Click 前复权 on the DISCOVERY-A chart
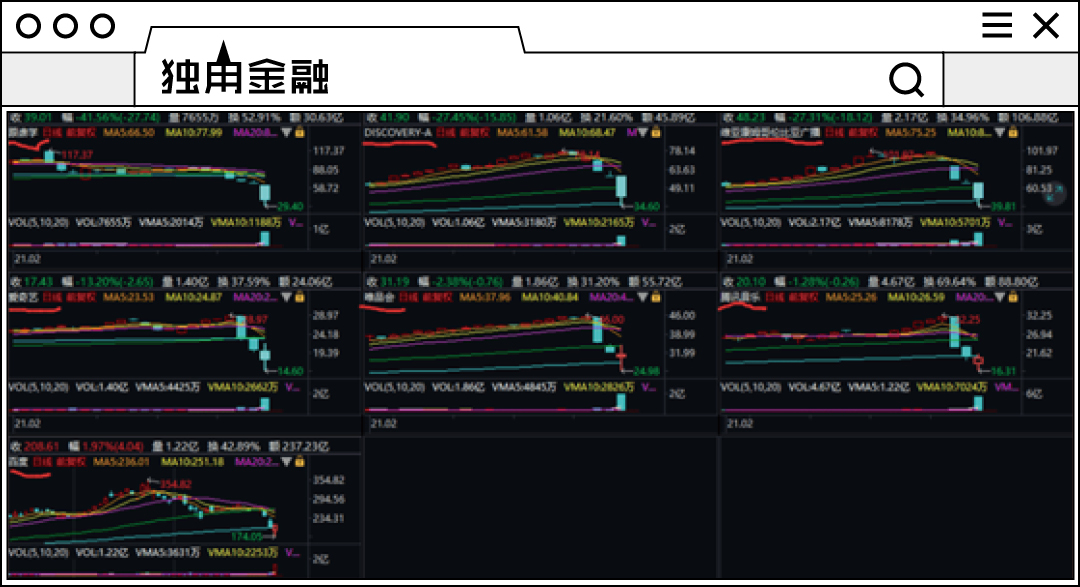Image resolution: width=1080 pixels, height=587 pixels. tap(475, 132)
